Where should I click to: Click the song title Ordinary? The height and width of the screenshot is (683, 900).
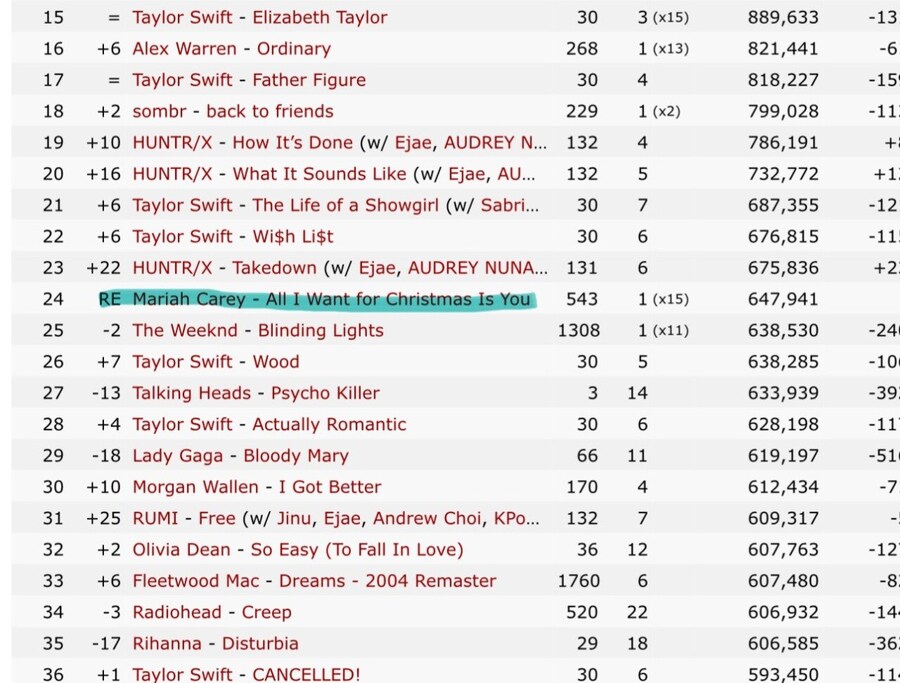coord(293,49)
